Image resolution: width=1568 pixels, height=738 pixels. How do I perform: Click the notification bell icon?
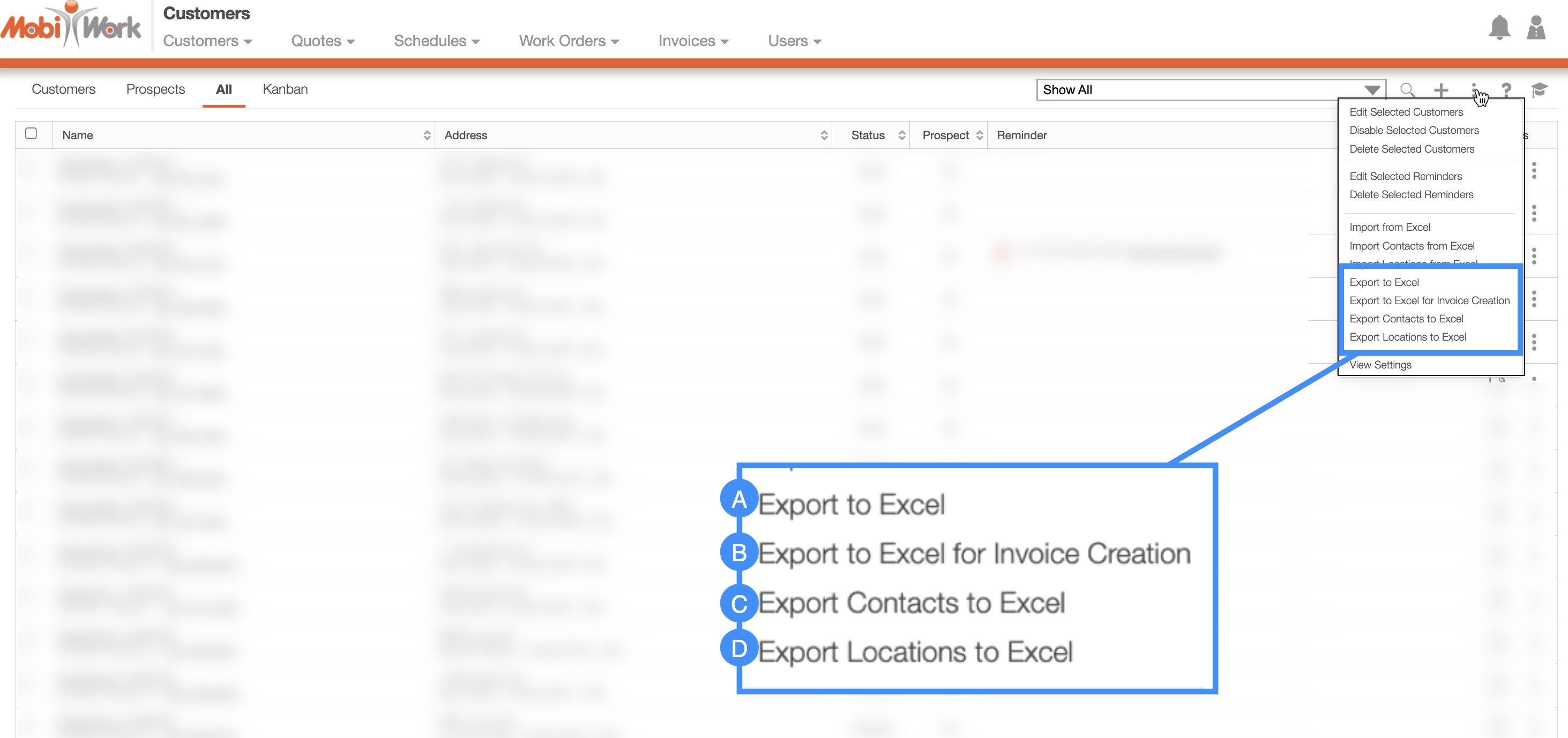pyautogui.click(x=1499, y=28)
